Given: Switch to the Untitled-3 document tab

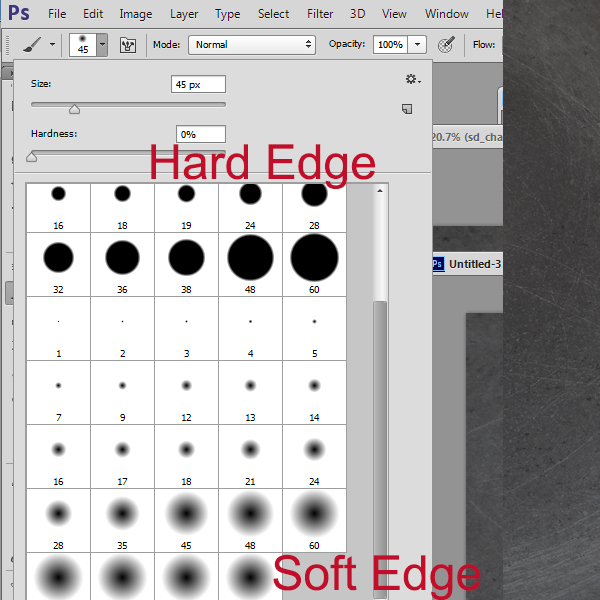Looking at the screenshot, I should [x=468, y=264].
